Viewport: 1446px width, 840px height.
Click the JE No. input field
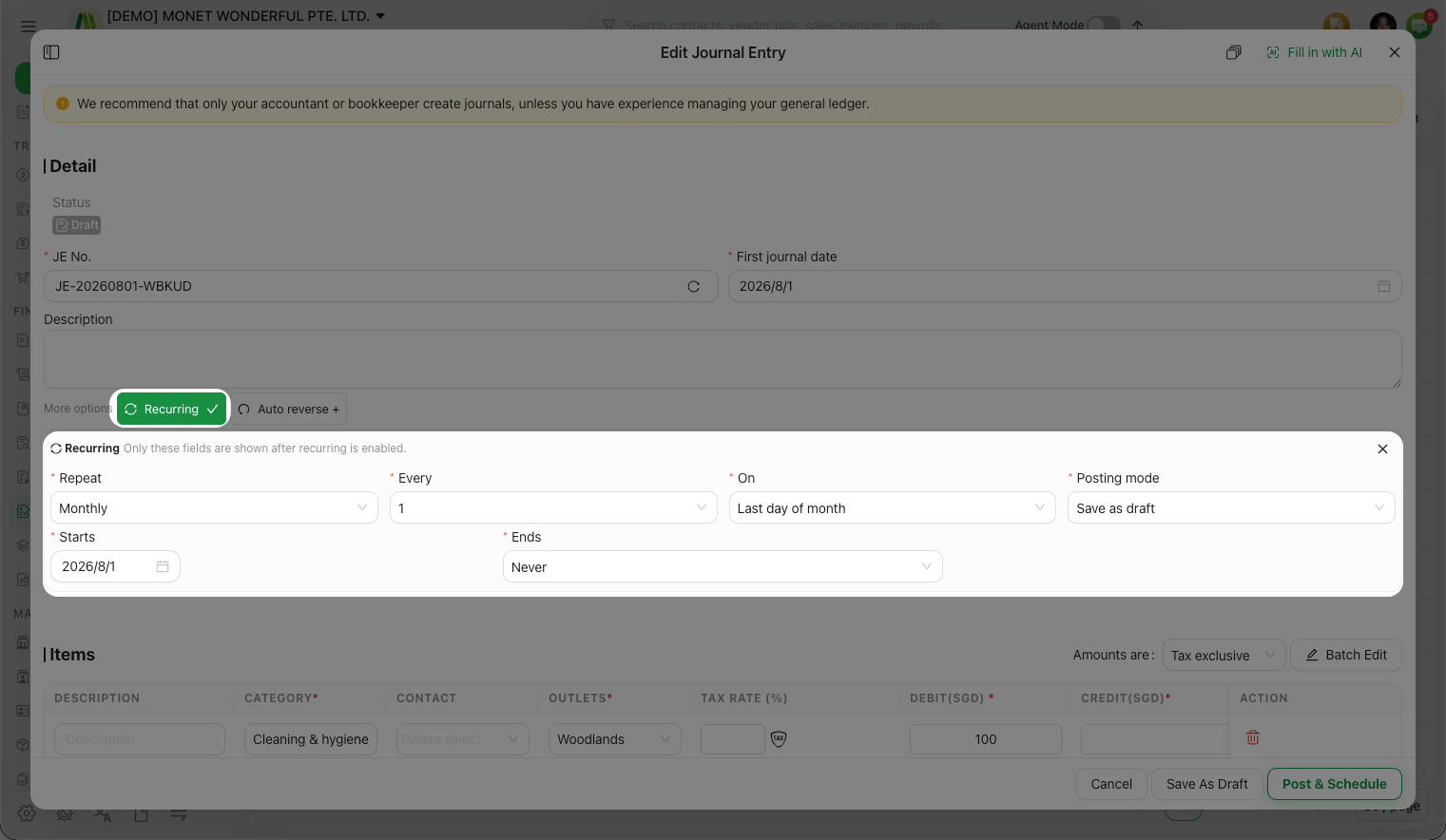click(x=380, y=286)
